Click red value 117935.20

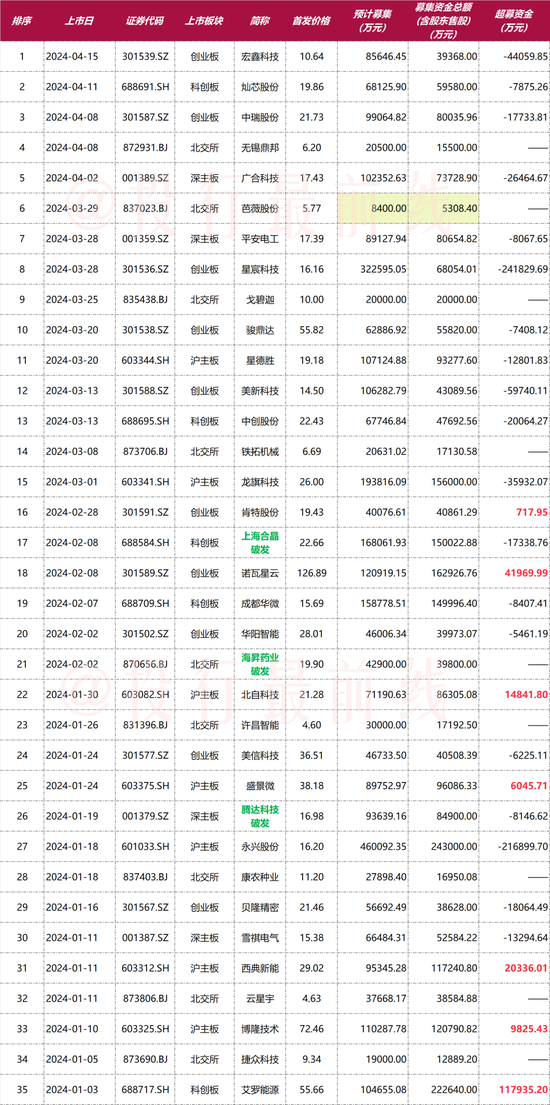pos(523,1089)
